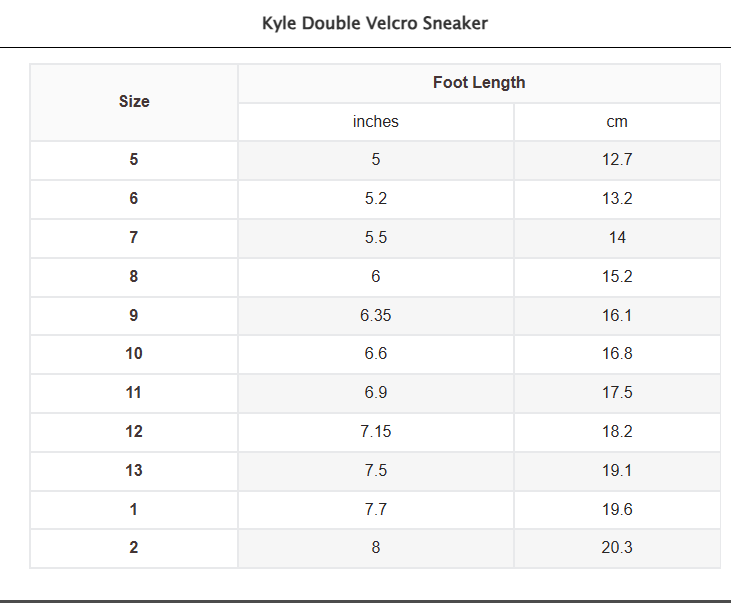
Task: Select size 9 row label
Action: pyautogui.click(x=134, y=316)
